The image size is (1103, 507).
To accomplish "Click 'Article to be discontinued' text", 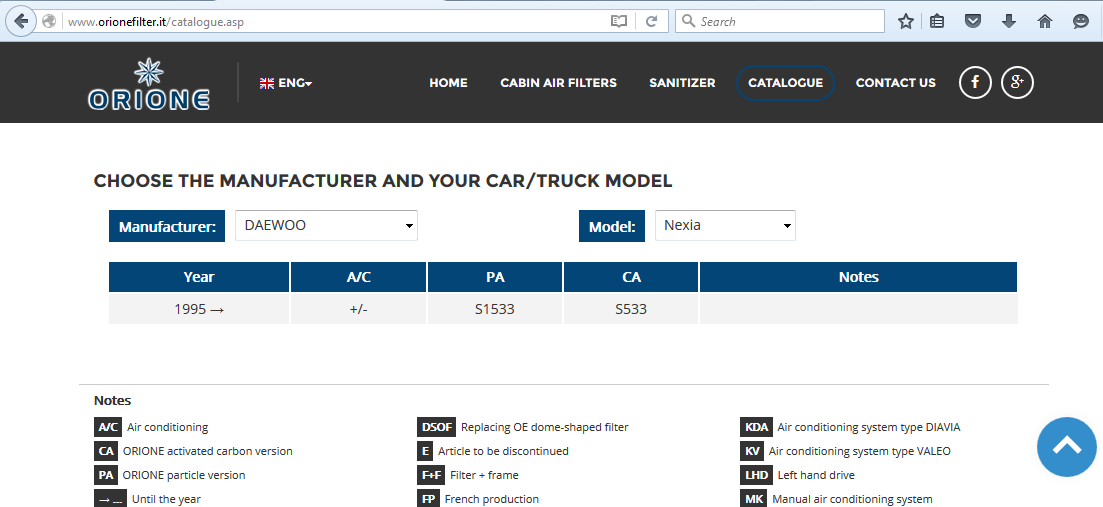I will (503, 451).
